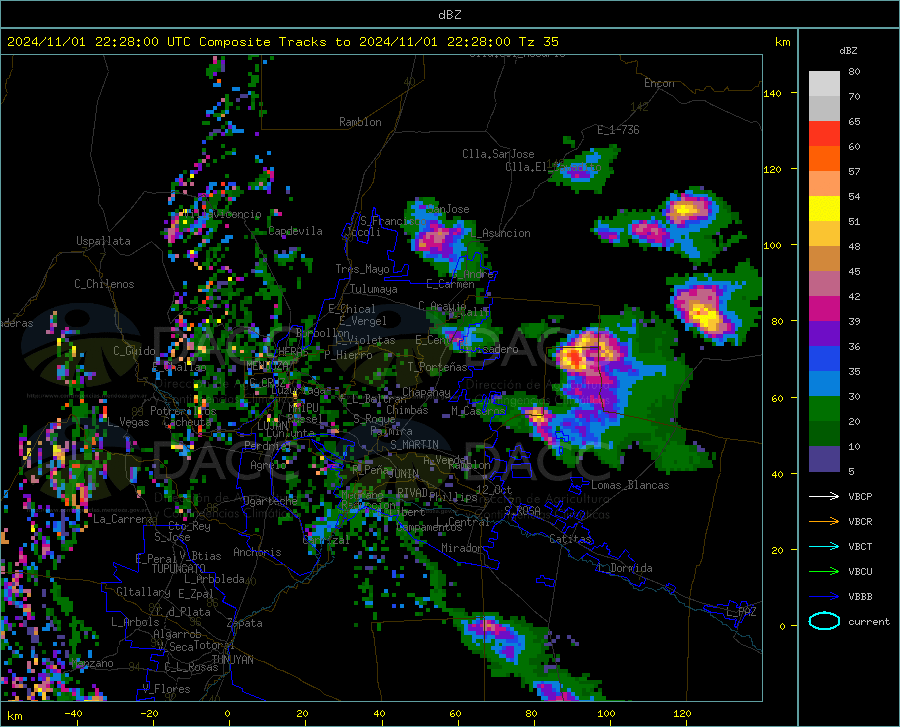
Task: Click the red storm core near Desaguadero
Action: pyautogui.click(x=575, y=360)
